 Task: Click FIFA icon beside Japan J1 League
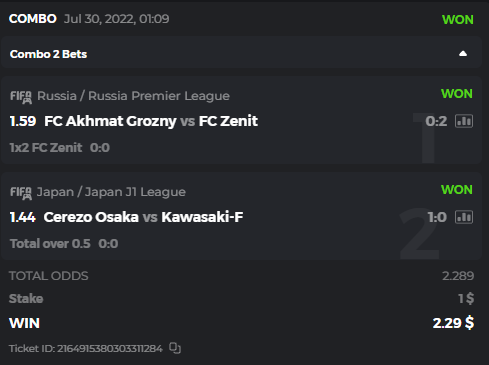tap(21, 193)
